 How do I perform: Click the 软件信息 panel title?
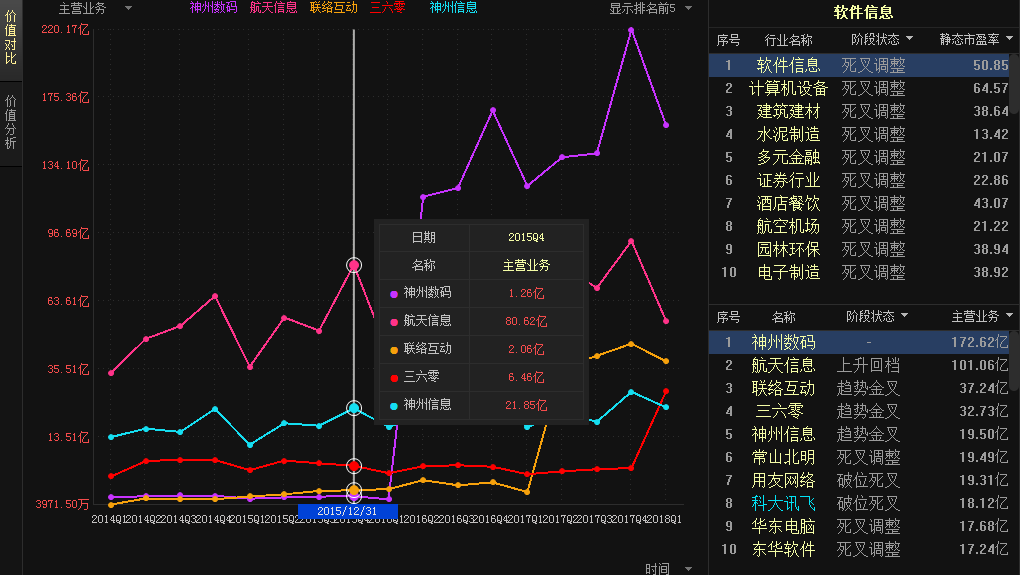click(863, 12)
